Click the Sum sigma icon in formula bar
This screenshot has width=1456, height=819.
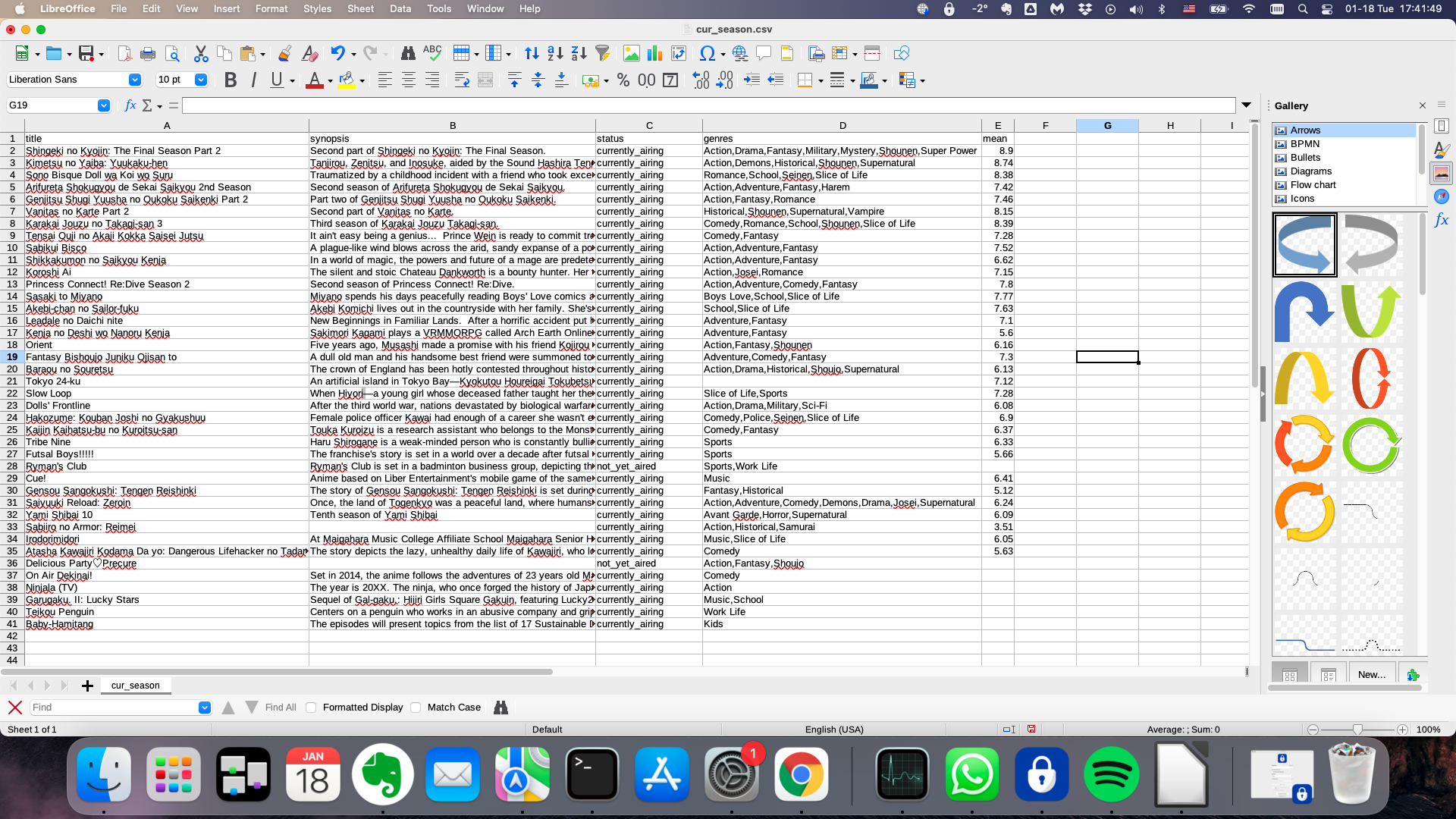tap(147, 105)
